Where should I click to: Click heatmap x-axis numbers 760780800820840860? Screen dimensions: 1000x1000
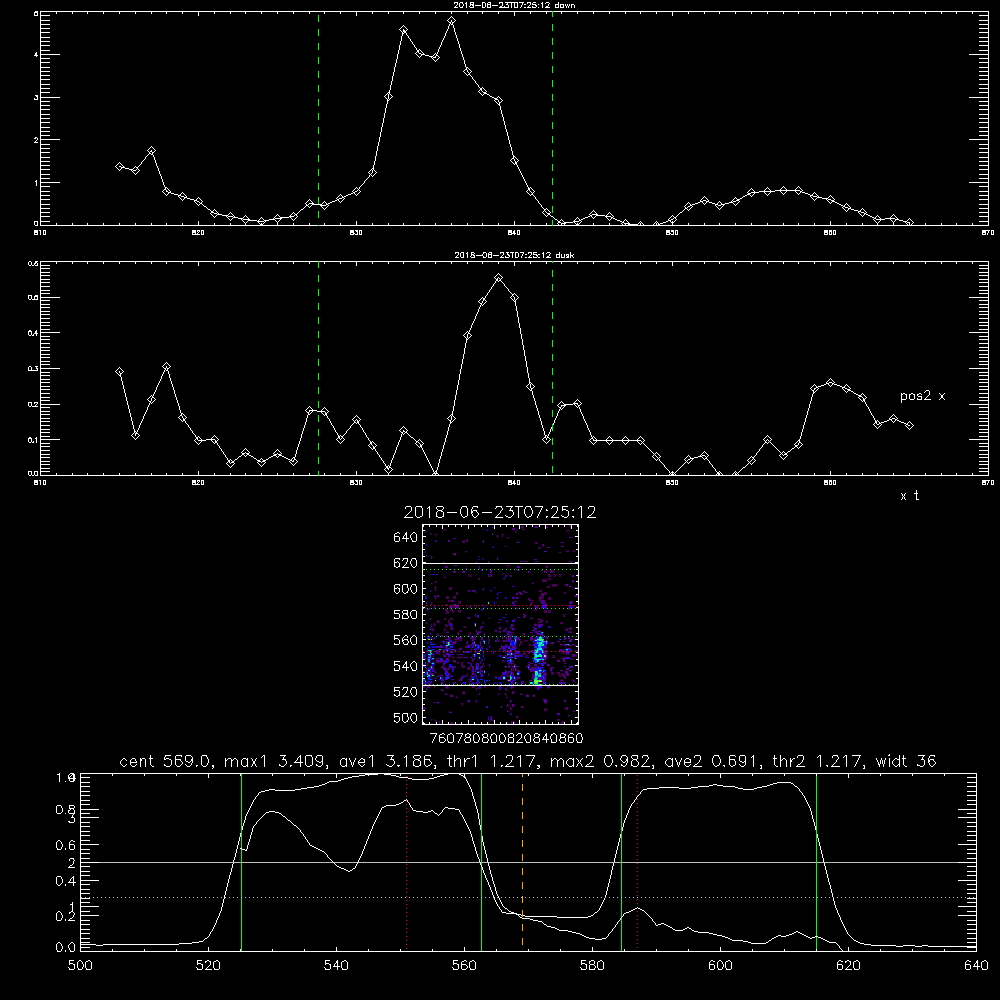pyautogui.click(x=506, y=739)
